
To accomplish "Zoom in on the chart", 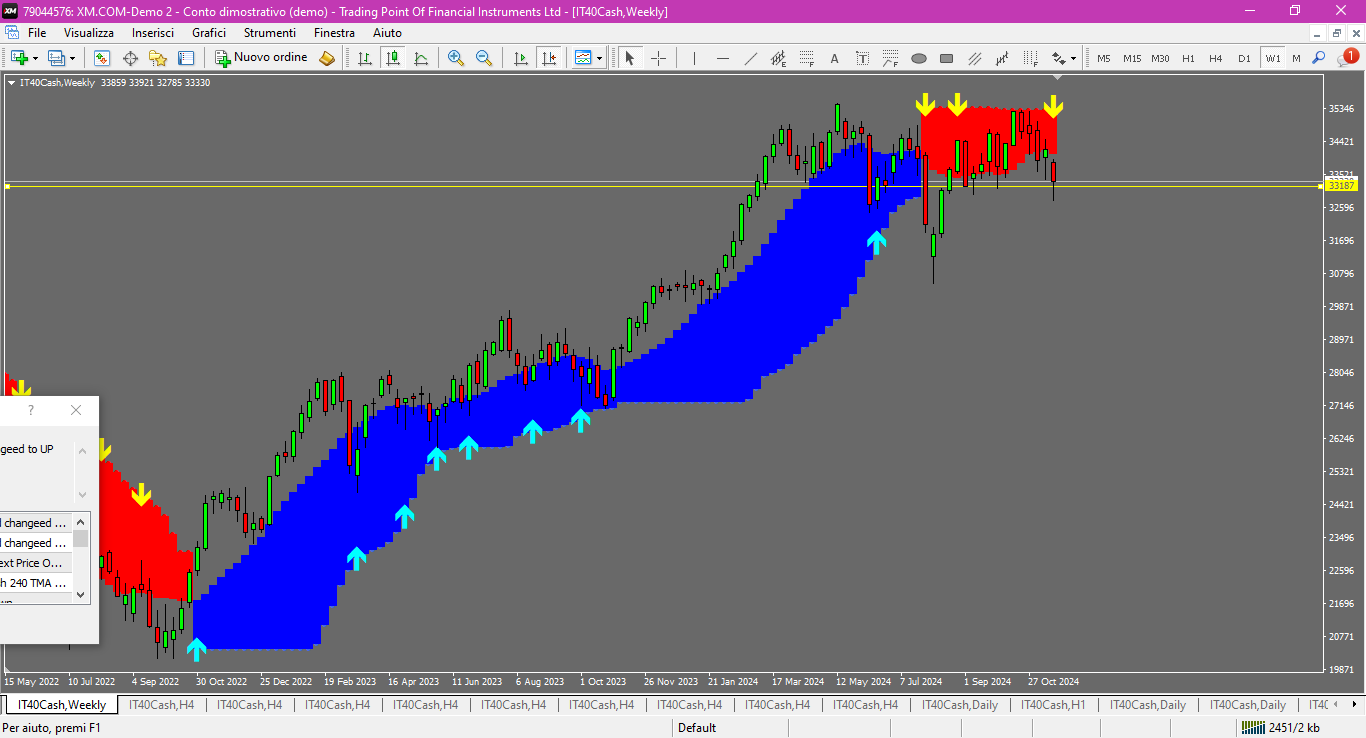I will [x=456, y=58].
